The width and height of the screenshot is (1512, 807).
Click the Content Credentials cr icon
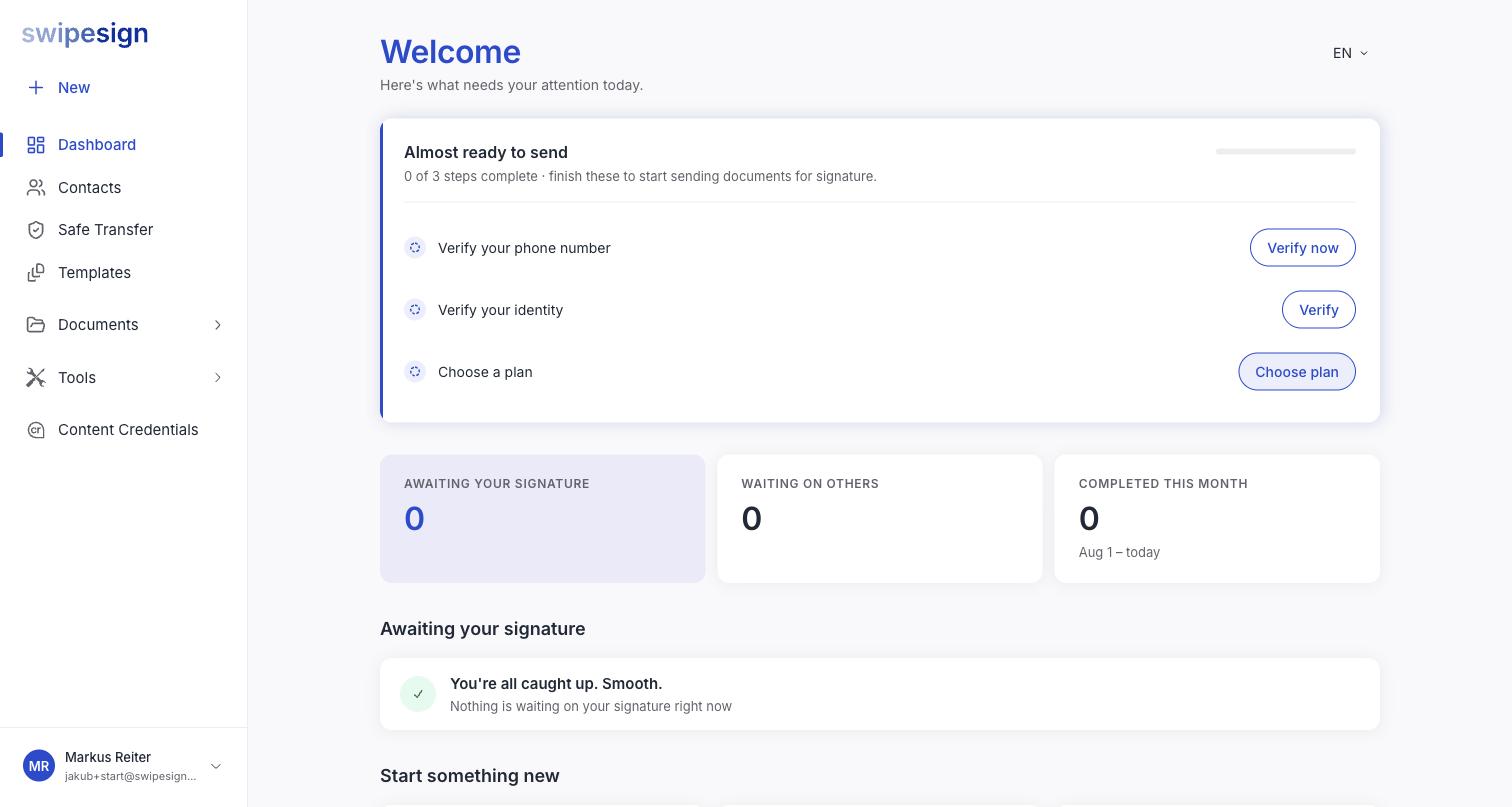(36, 430)
